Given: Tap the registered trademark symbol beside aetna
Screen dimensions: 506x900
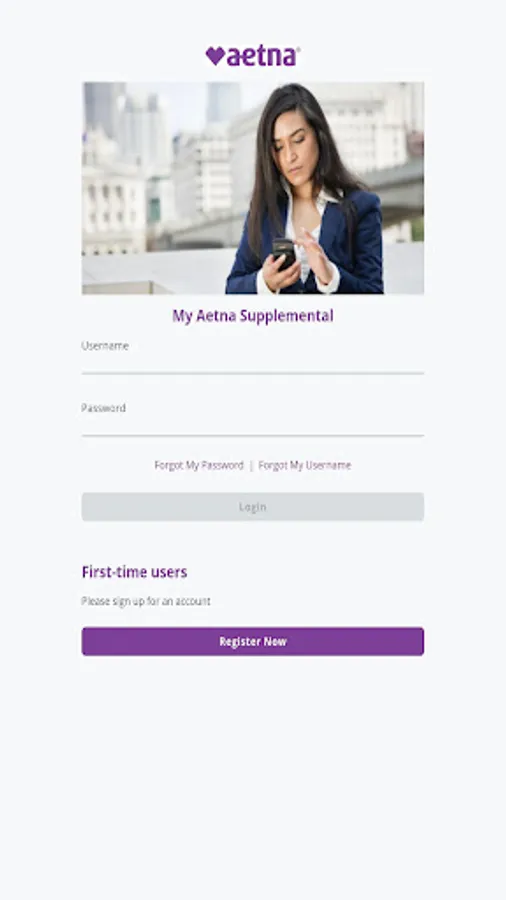Looking at the screenshot, I should point(298,49).
